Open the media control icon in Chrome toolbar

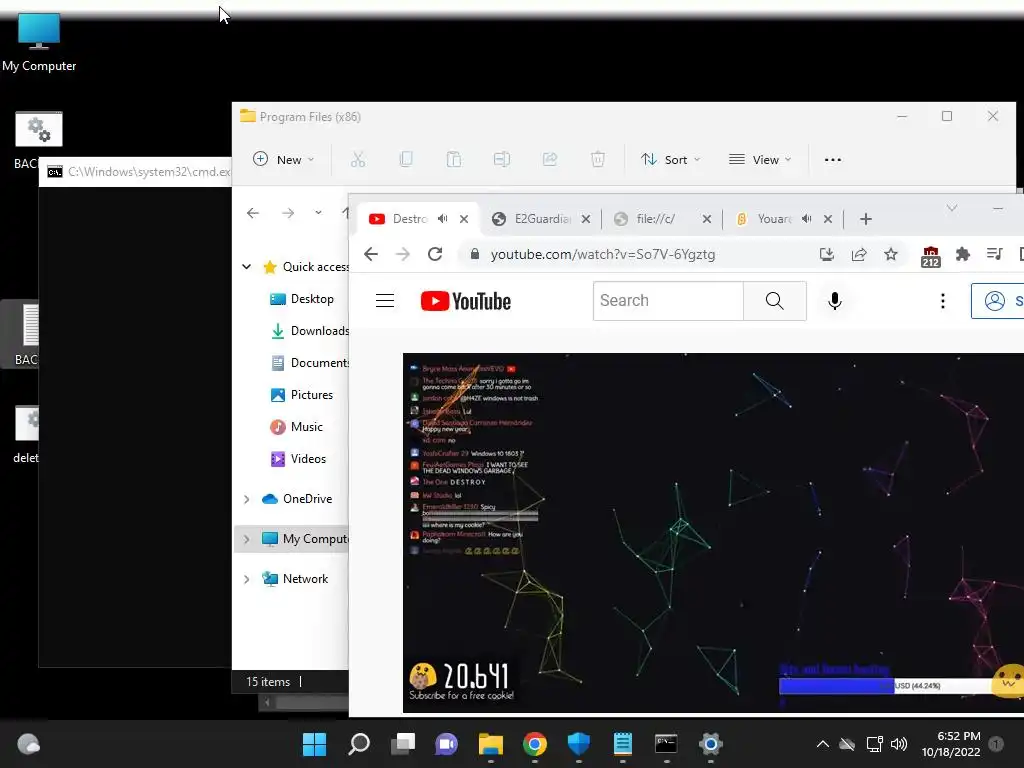[x=995, y=254]
